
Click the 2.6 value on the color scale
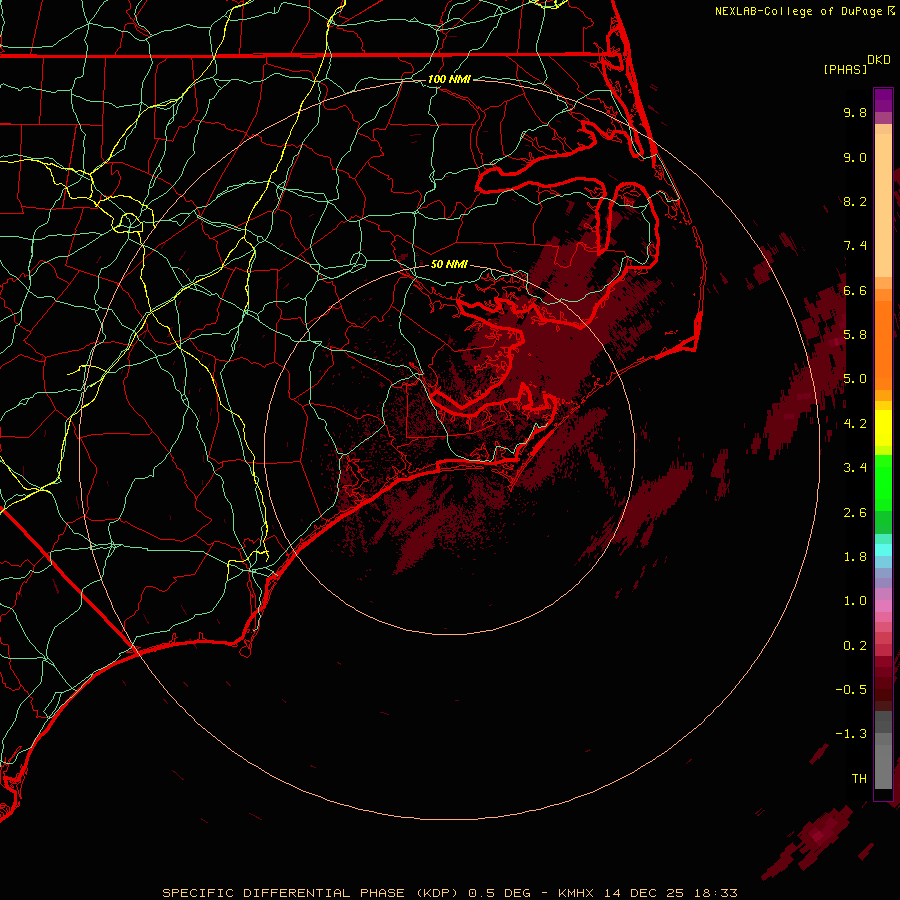pos(855,513)
